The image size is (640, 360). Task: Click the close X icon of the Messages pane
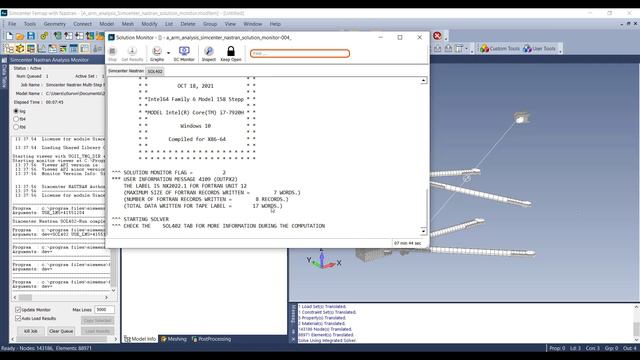293,339
